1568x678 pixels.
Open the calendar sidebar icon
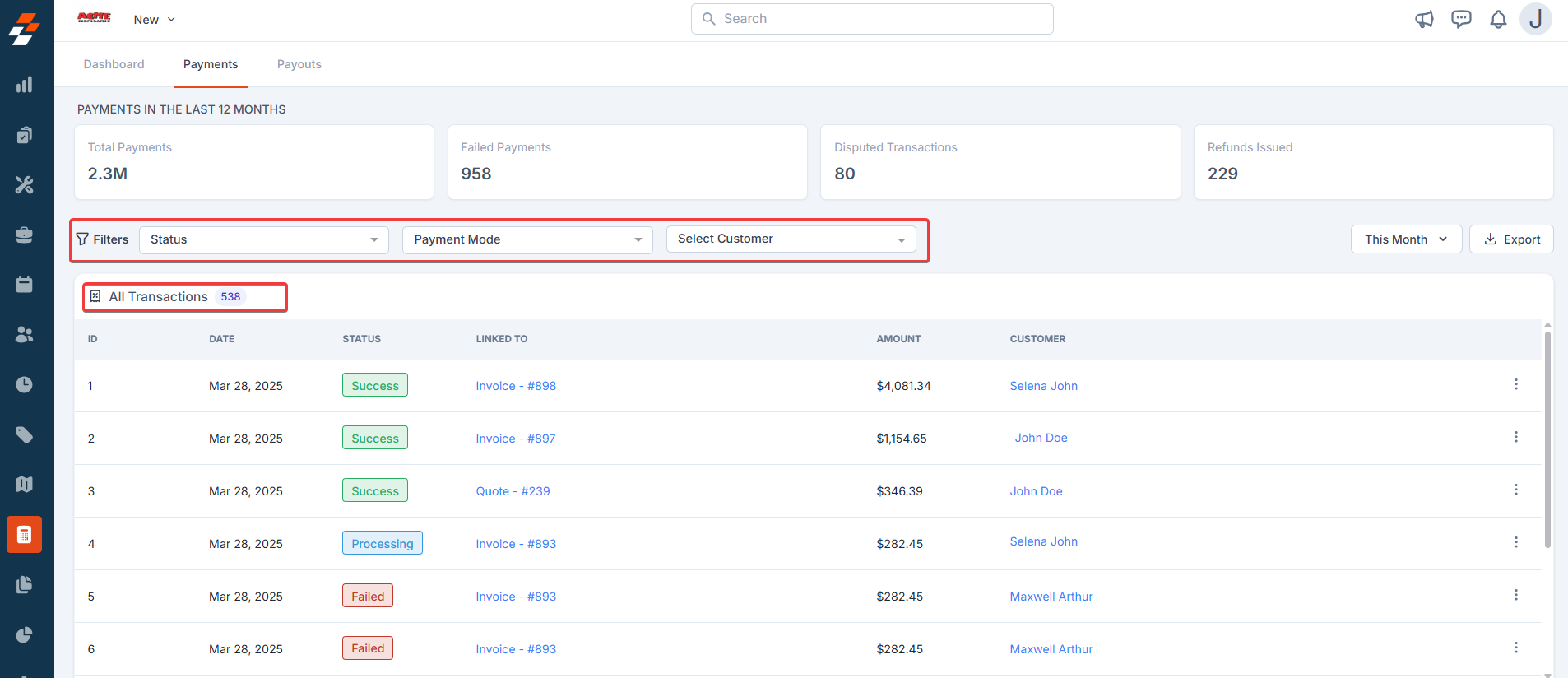click(25, 285)
